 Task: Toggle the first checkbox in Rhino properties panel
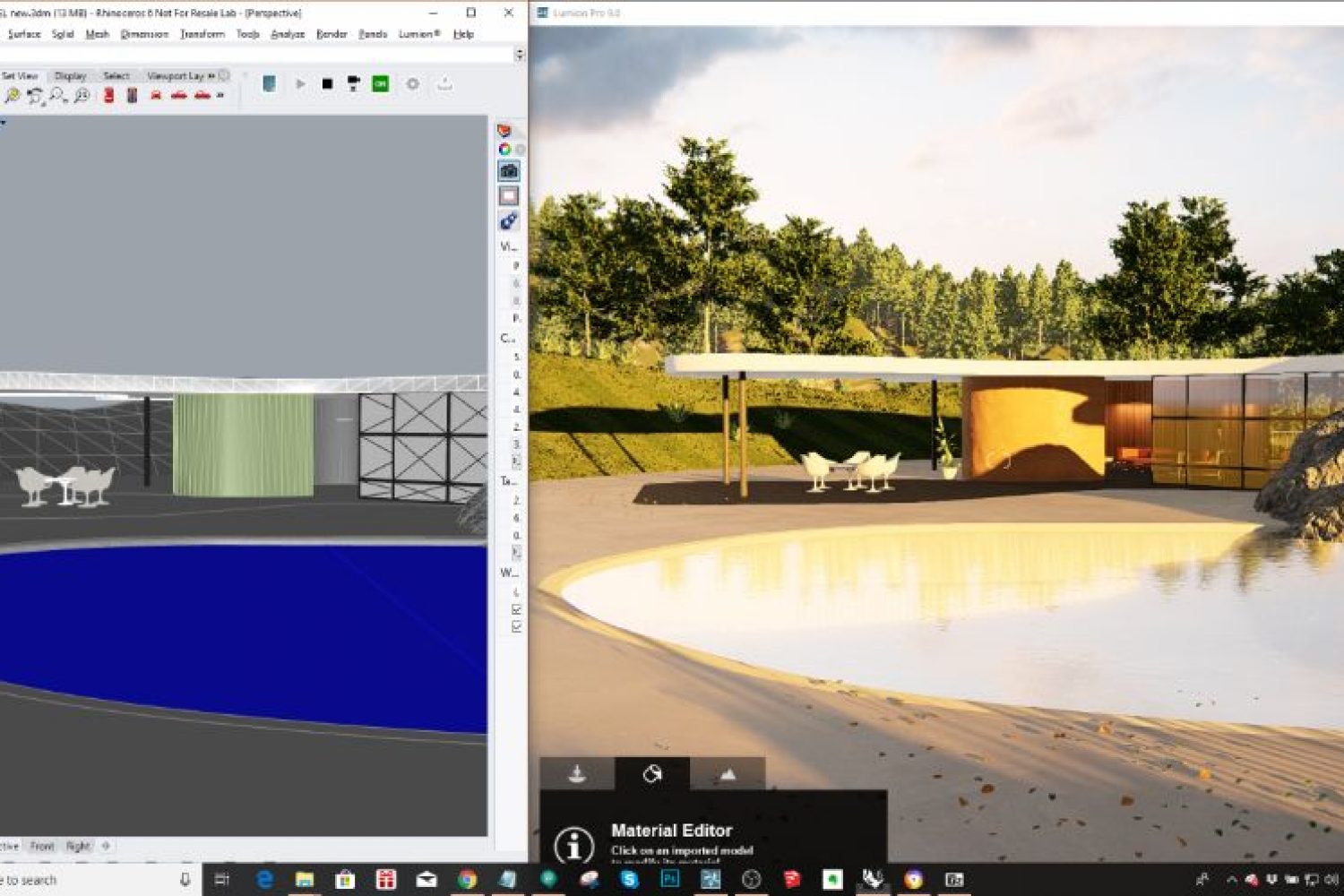(x=516, y=609)
